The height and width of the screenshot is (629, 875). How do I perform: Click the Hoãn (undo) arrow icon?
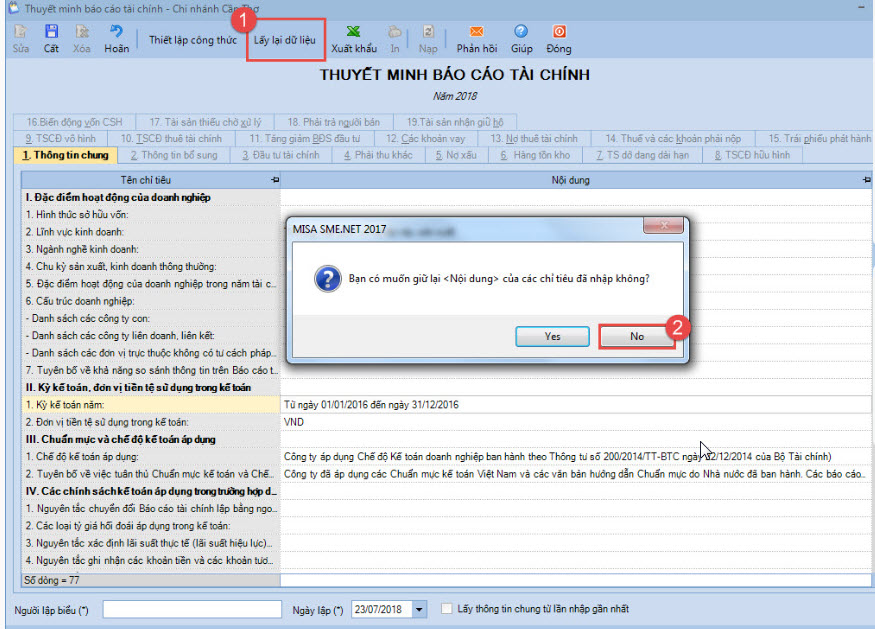point(116,31)
